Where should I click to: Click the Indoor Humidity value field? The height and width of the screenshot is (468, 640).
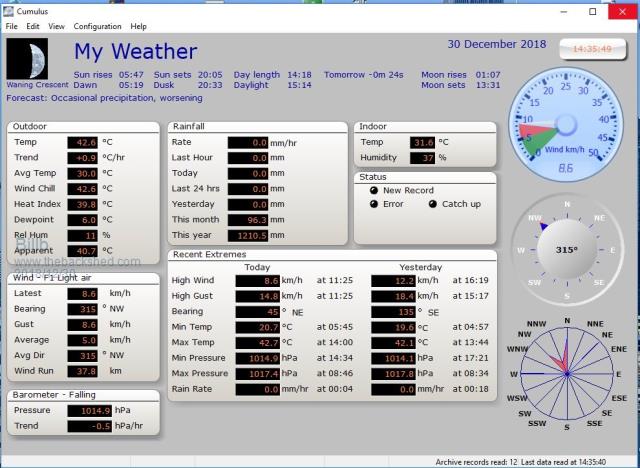pyautogui.click(x=423, y=157)
